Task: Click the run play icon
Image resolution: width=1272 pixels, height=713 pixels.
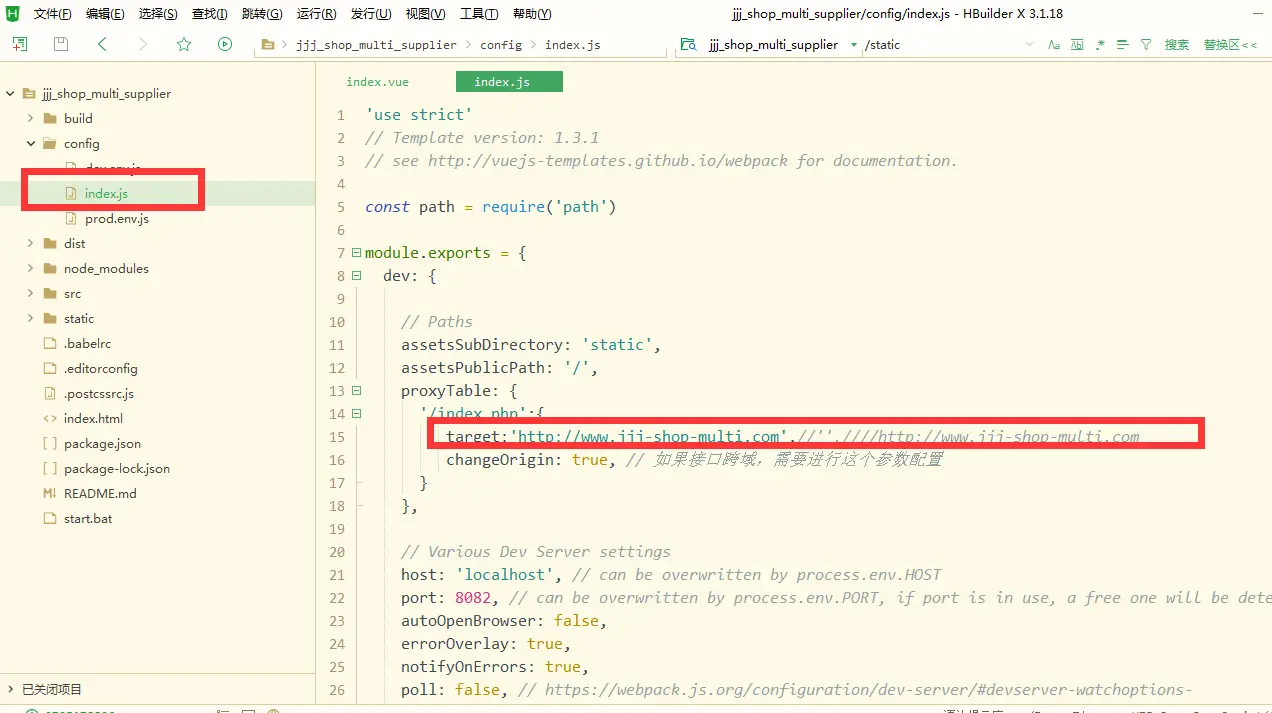Action: (x=225, y=44)
